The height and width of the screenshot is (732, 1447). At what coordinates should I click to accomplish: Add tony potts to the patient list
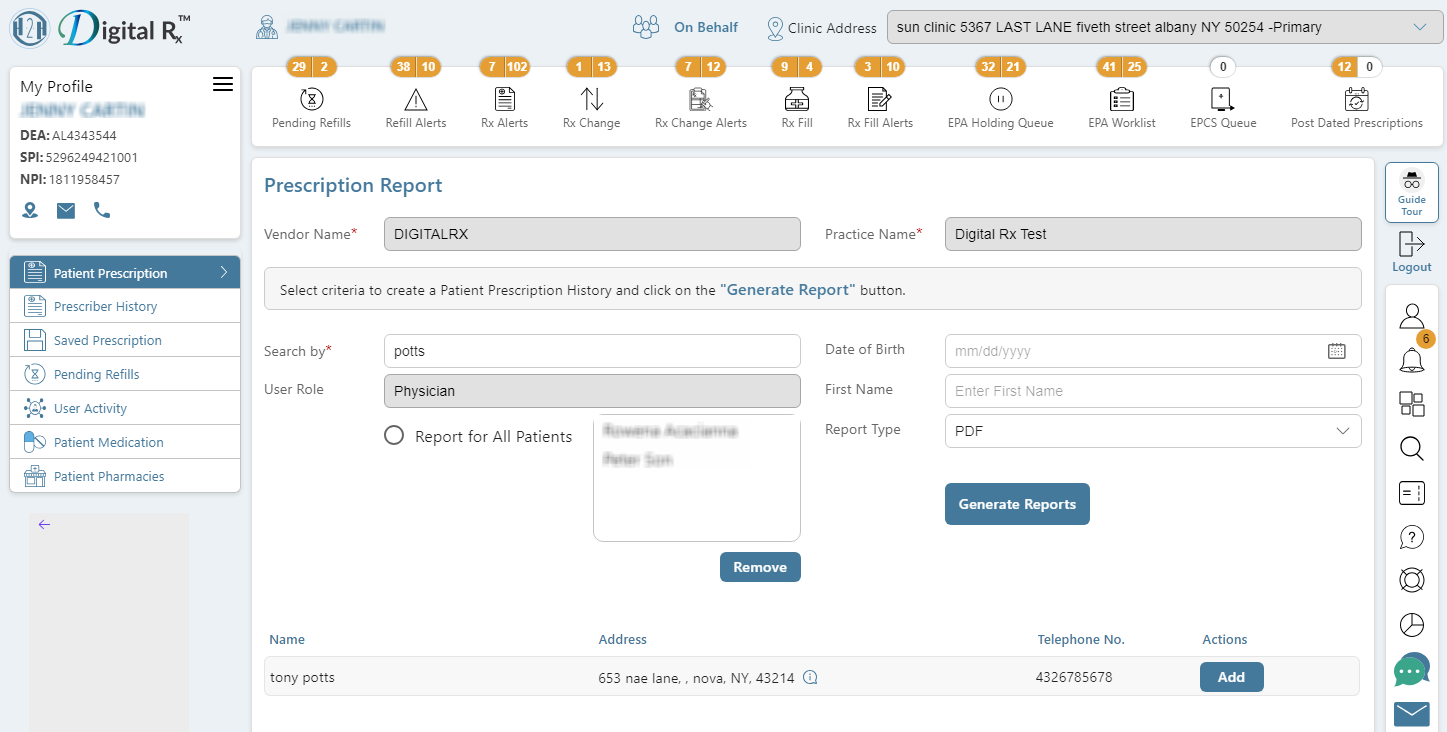[x=1231, y=677]
